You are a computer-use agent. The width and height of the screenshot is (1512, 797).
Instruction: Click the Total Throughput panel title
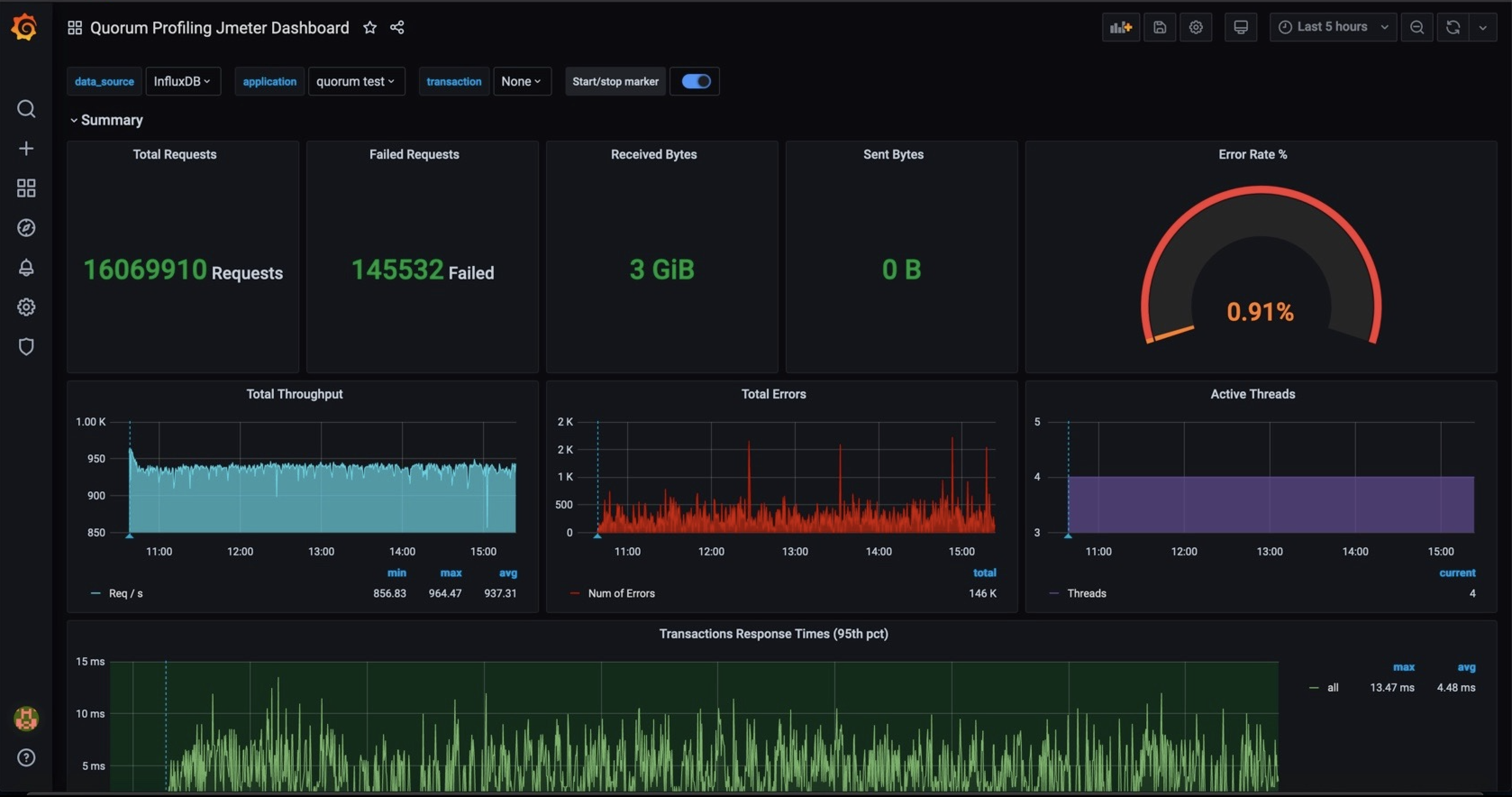(x=294, y=394)
